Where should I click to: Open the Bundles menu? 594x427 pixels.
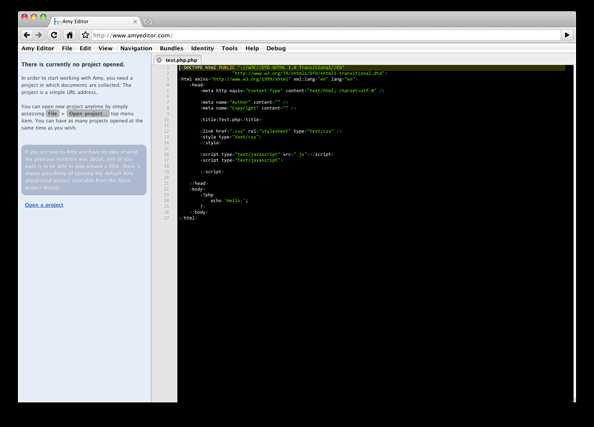click(171, 48)
